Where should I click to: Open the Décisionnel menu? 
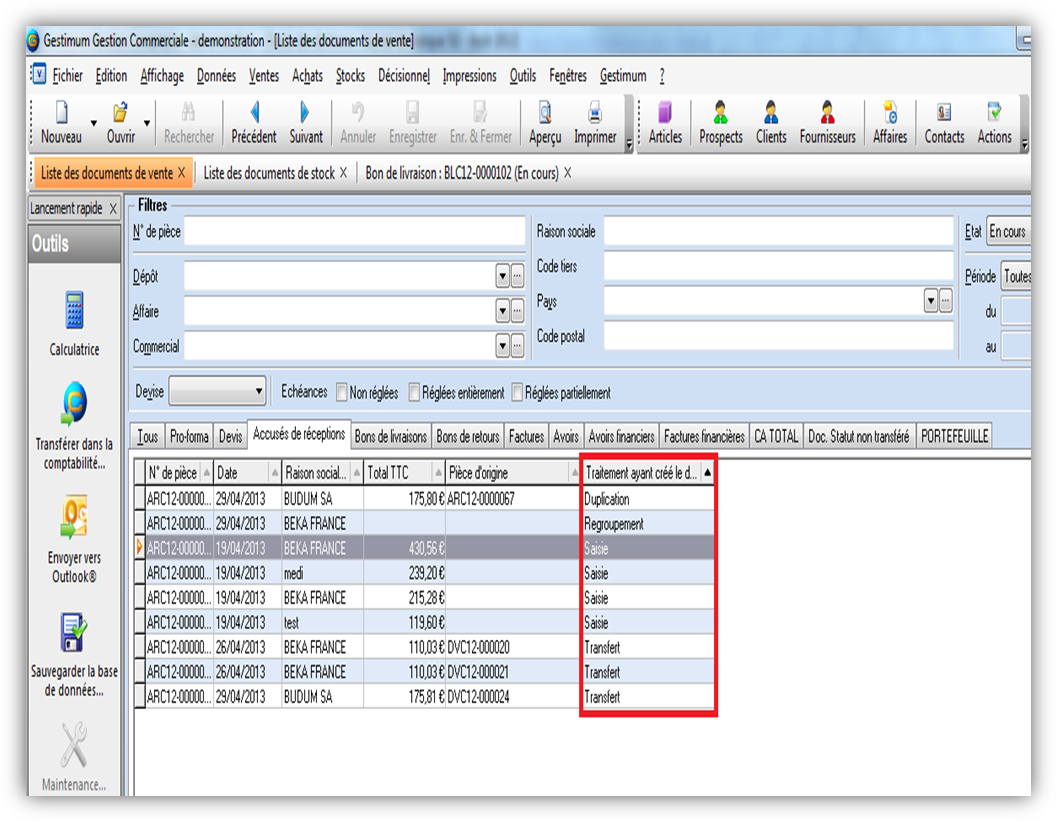[404, 75]
